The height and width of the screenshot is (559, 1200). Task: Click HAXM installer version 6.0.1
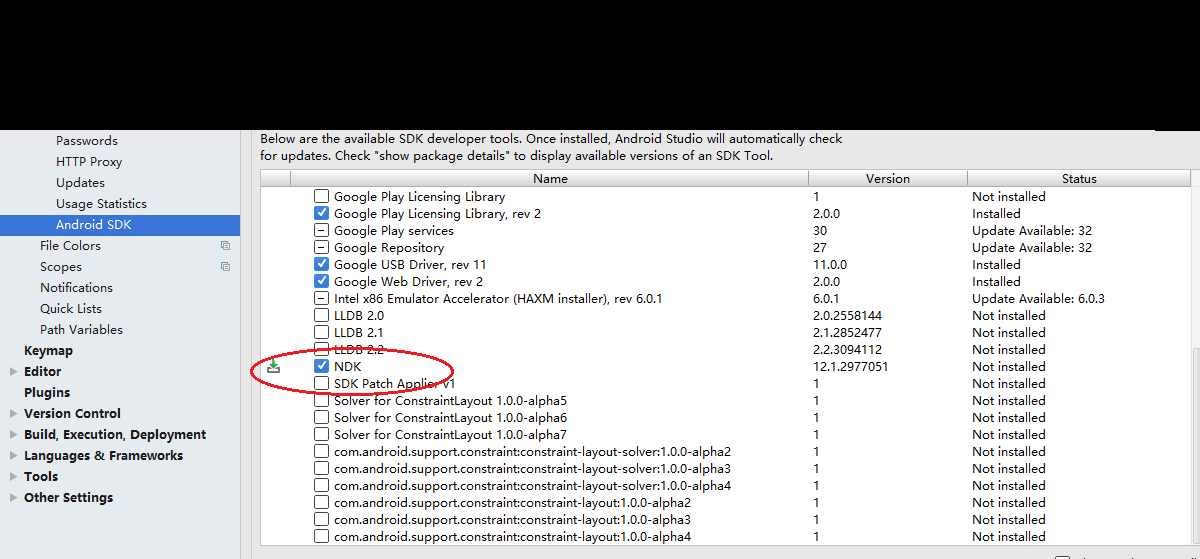click(826, 299)
